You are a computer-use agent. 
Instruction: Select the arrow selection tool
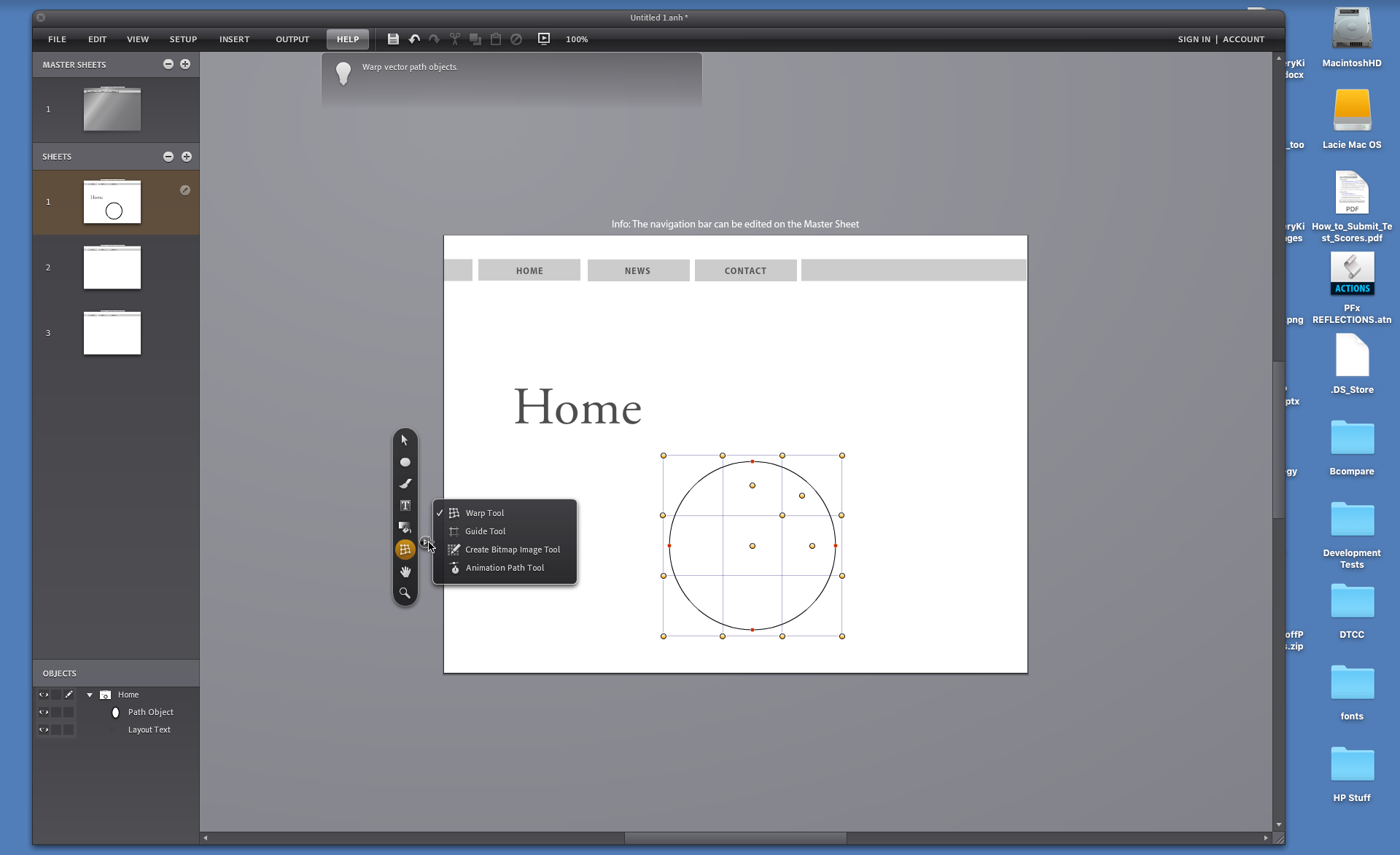pos(405,440)
